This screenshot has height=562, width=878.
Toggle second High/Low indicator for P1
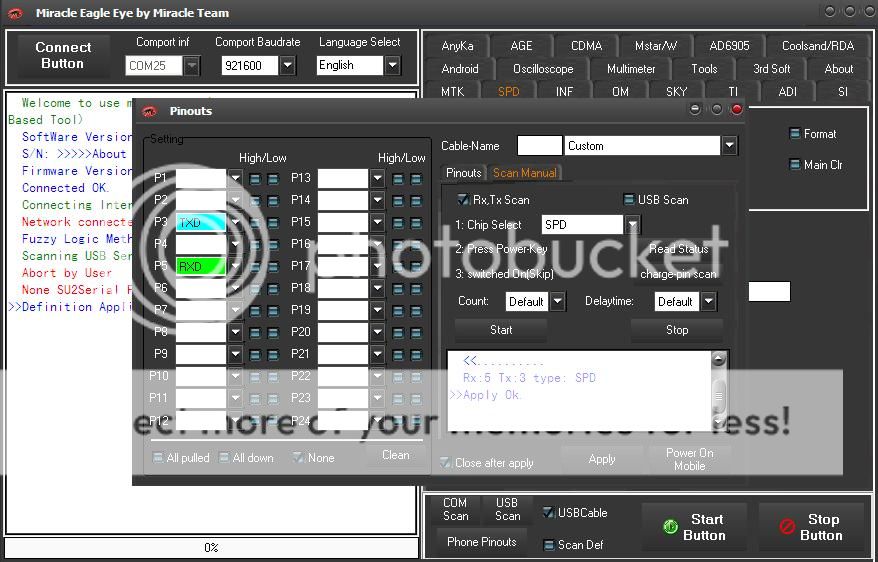[x=273, y=179]
